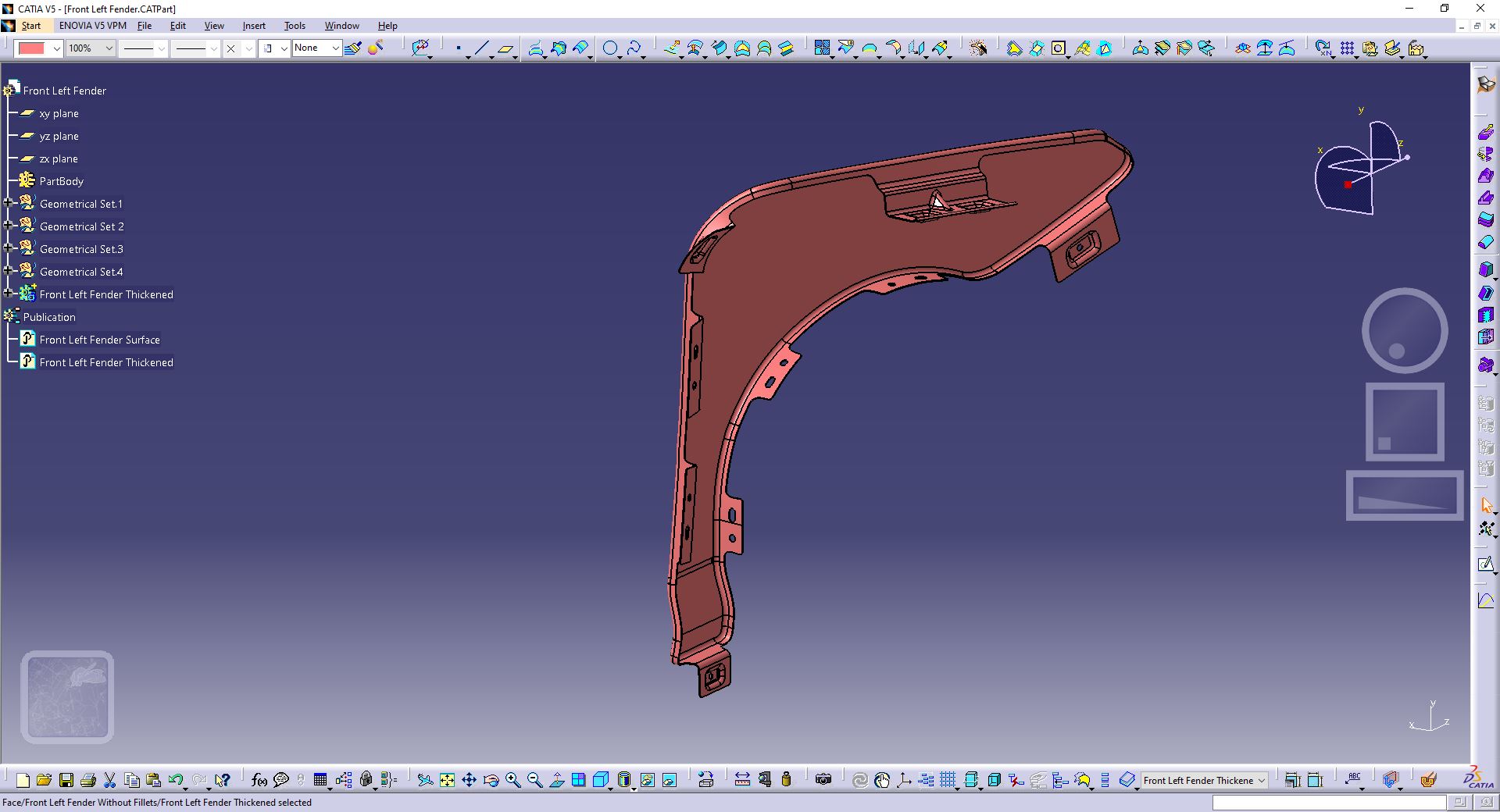The image size is (1500, 812).
Task: Select the Line creation tool
Action: pyautogui.click(x=481, y=48)
